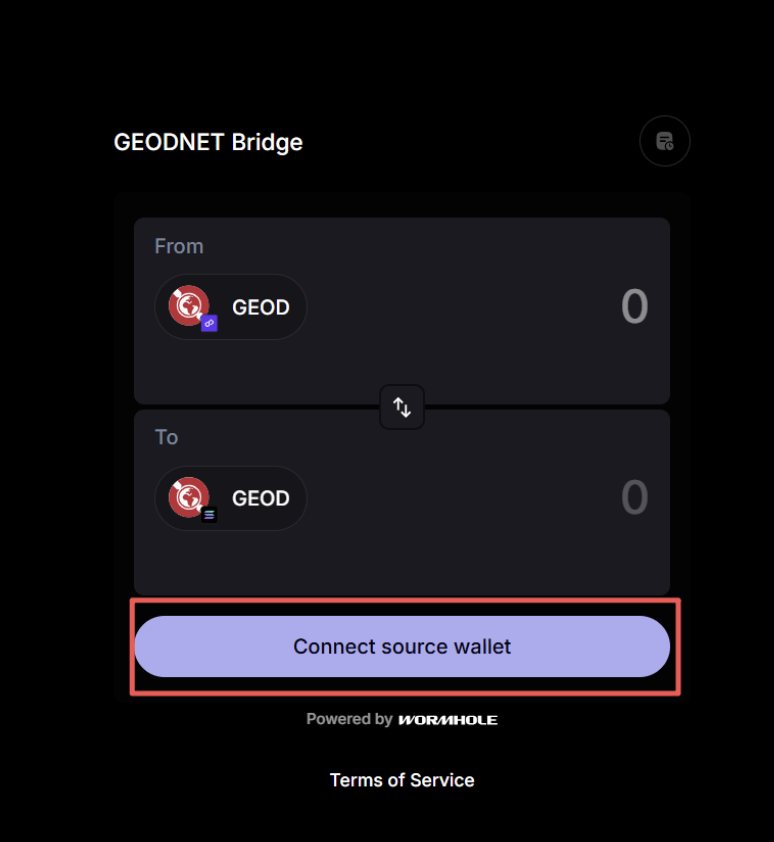
Task: Swap source and destination with arrows icon
Action: [x=402, y=407]
